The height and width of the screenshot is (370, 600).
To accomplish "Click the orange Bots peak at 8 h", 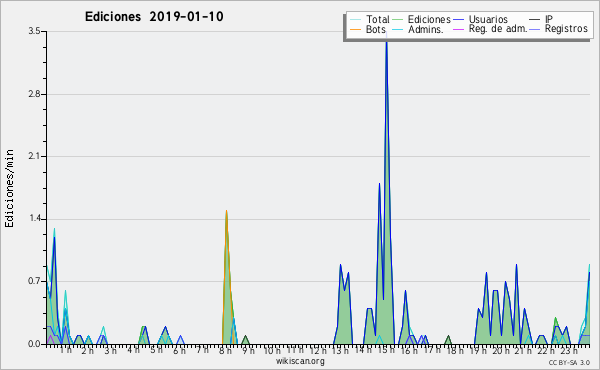I will [x=227, y=211].
